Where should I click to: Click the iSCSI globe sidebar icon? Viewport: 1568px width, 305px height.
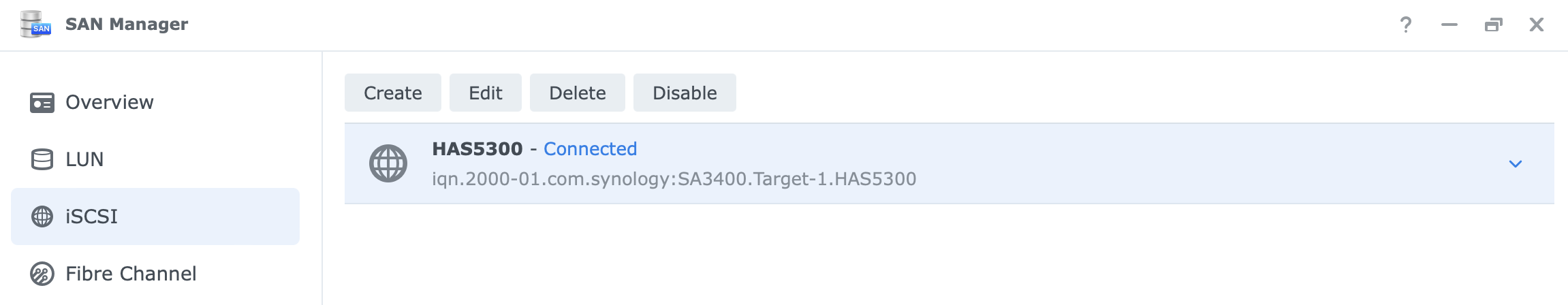pos(42,216)
